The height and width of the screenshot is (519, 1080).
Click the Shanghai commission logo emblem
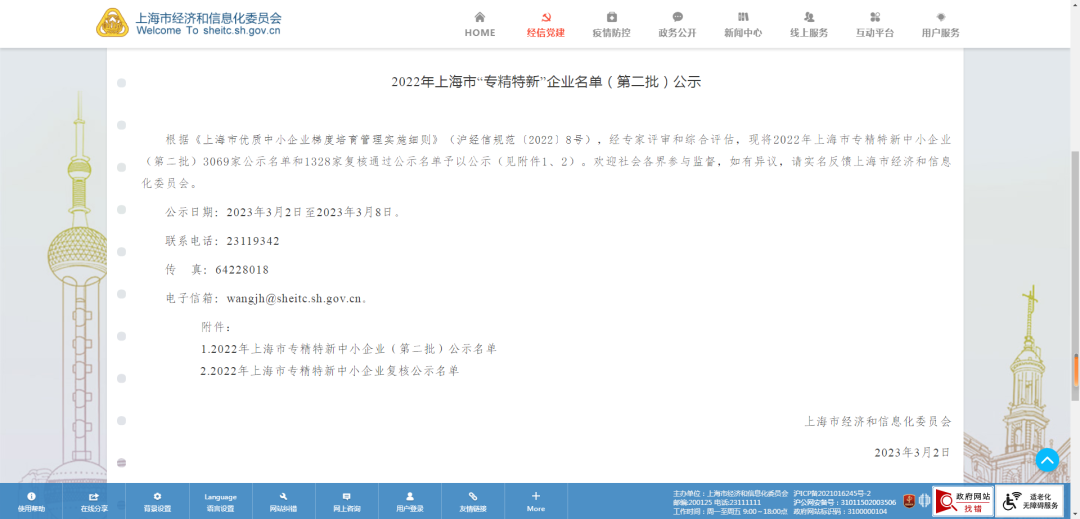pyautogui.click(x=112, y=23)
